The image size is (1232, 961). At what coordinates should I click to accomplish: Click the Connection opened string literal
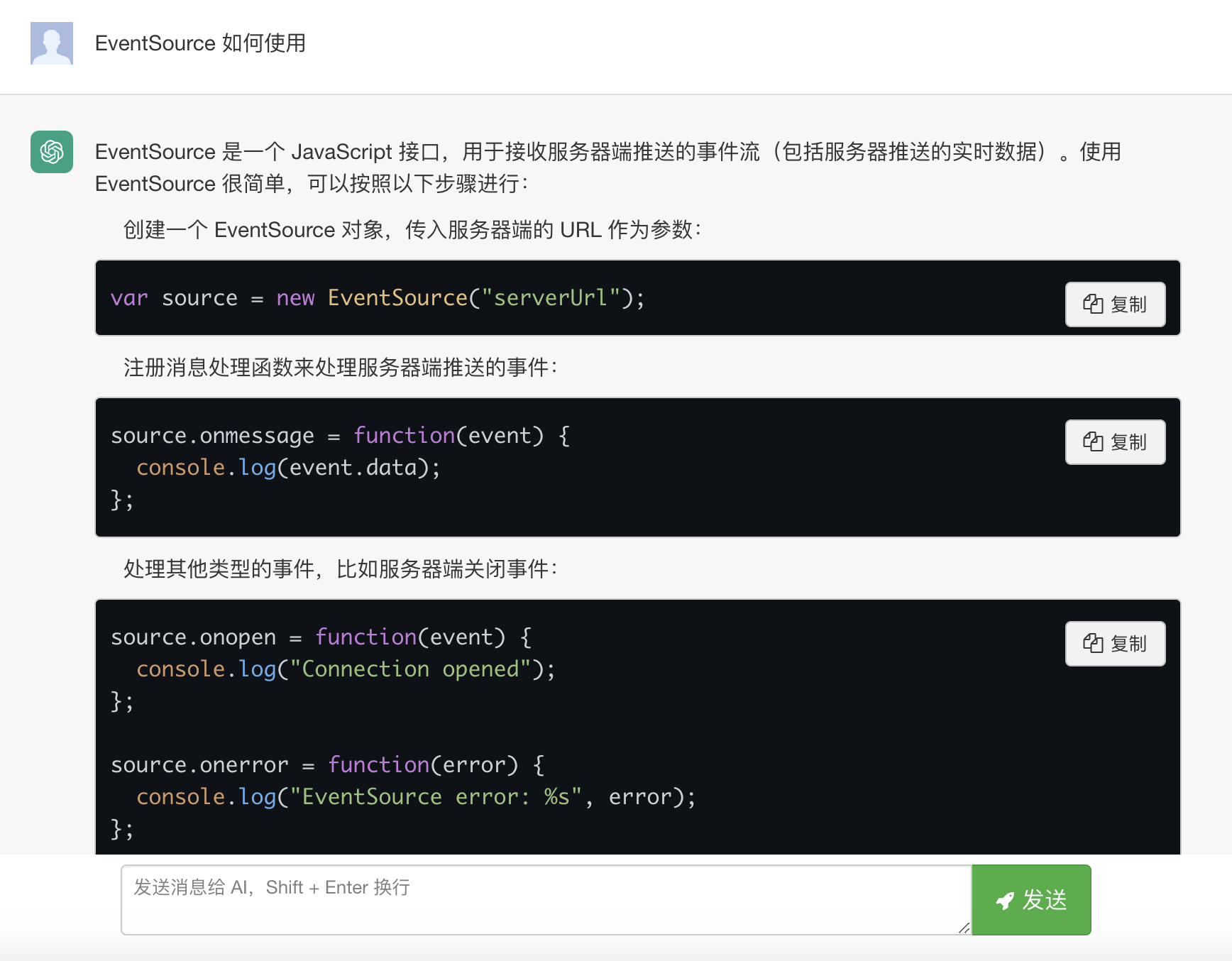(x=412, y=668)
